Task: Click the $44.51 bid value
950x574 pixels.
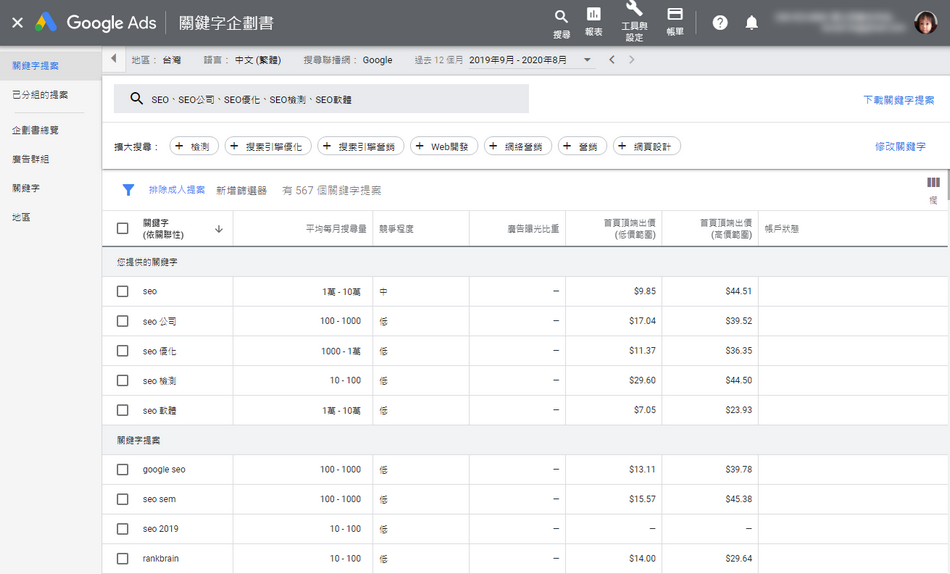Action: [x=739, y=291]
